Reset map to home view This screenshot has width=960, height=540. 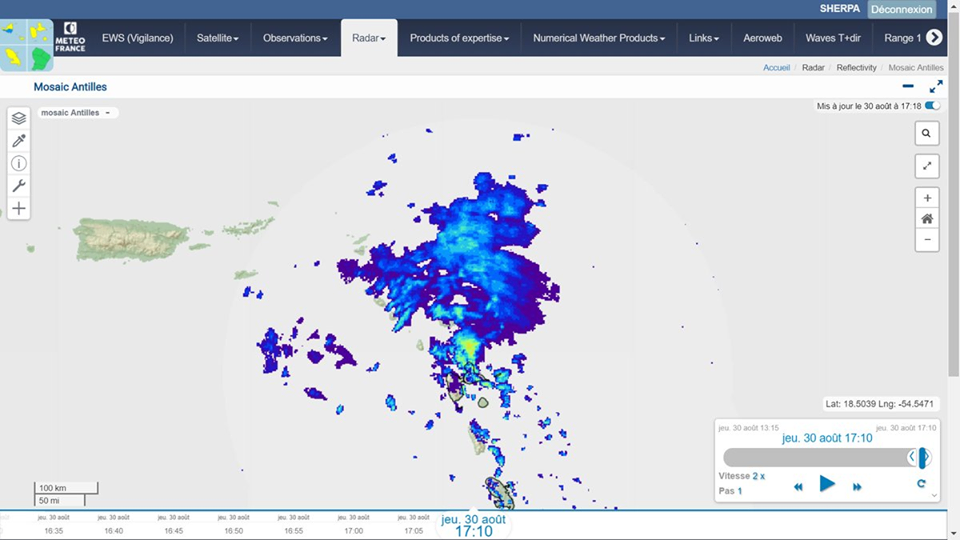pos(927,219)
